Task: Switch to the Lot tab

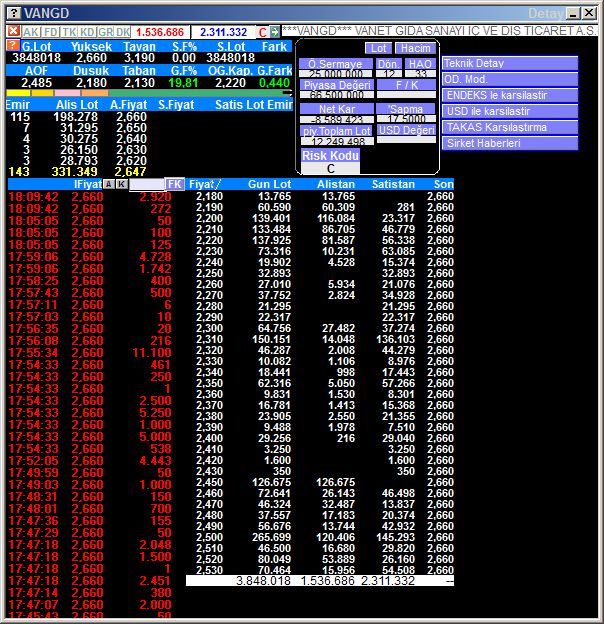Action: [x=378, y=48]
